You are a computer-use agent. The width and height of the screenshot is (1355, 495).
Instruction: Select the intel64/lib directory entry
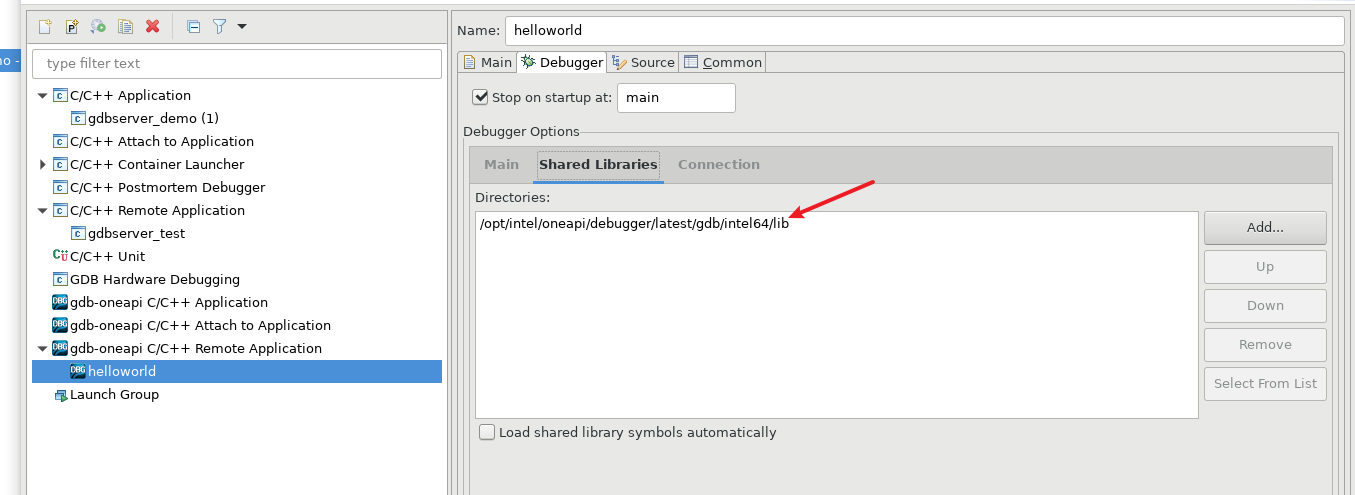(634, 224)
